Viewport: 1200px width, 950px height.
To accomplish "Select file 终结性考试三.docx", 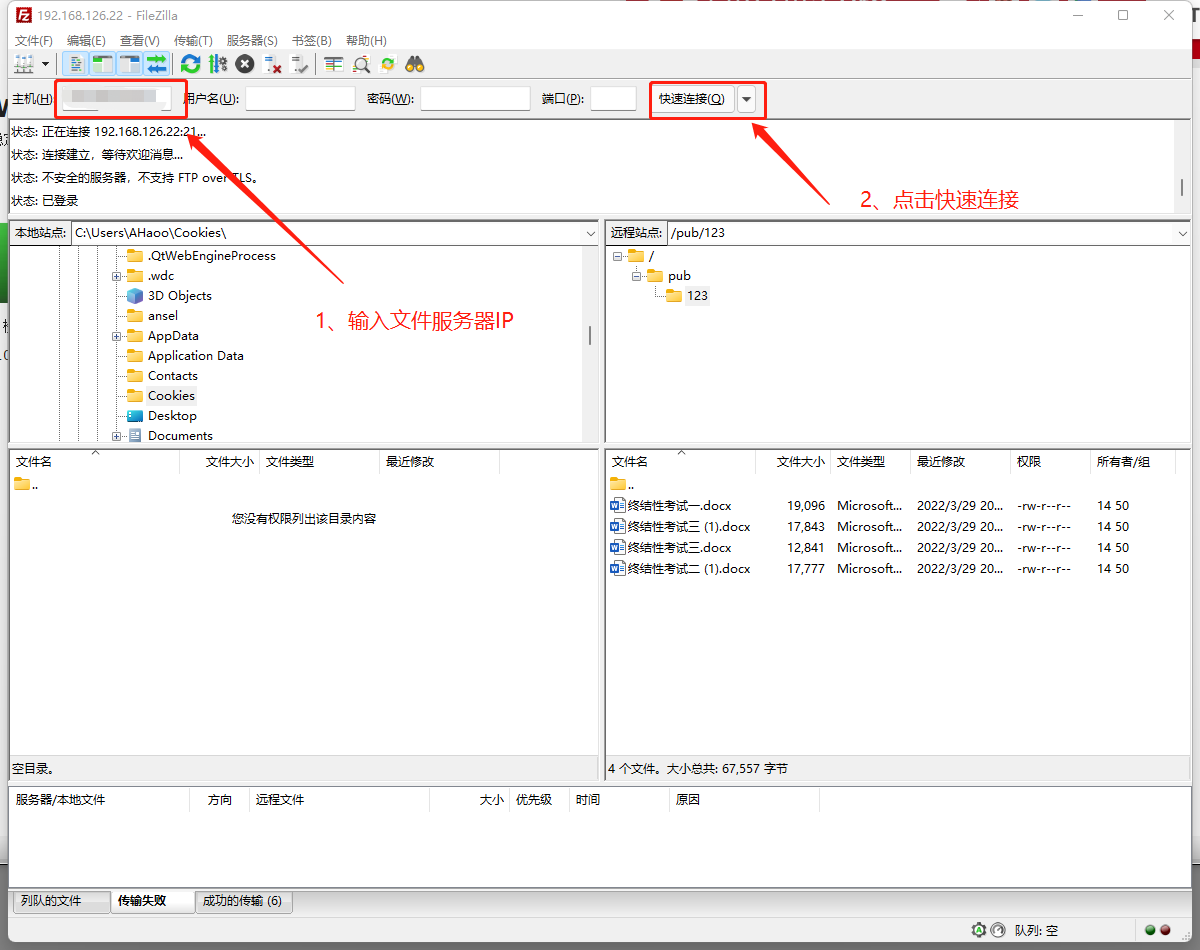I will point(680,548).
